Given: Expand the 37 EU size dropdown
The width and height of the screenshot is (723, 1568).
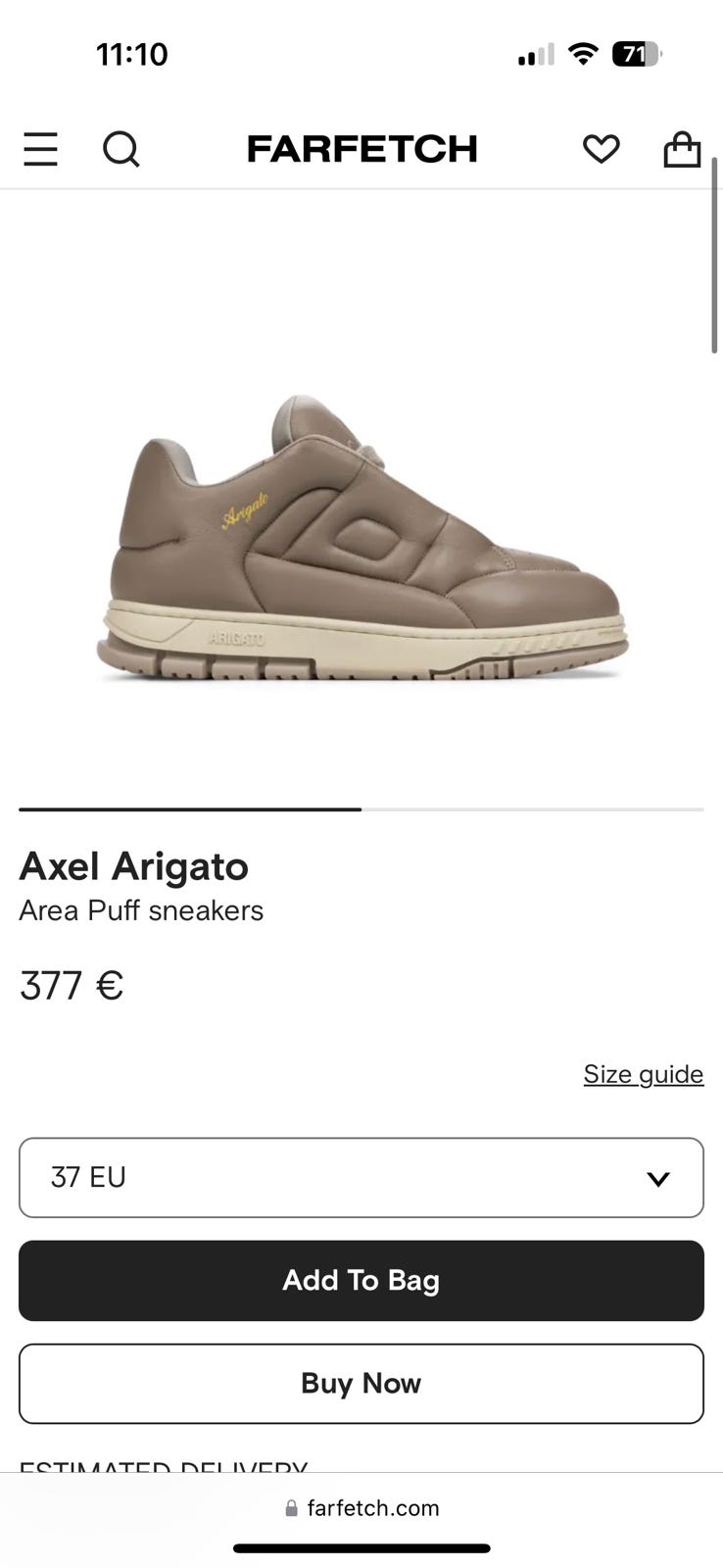Looking at the screenshot, I should [x=361, y=1177].
